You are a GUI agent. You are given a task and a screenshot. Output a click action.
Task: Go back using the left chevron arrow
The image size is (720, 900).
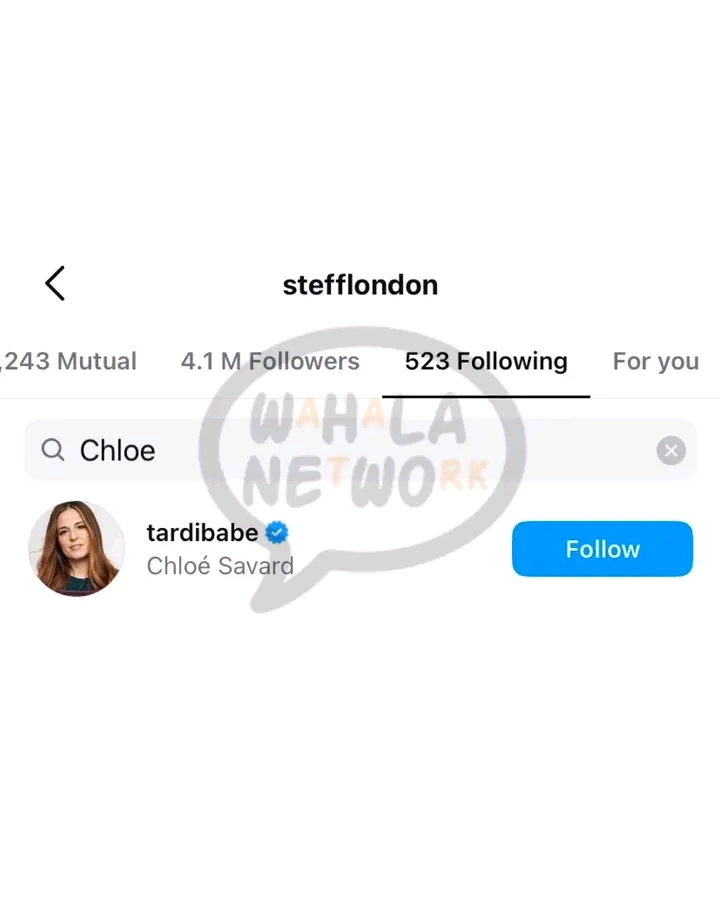coord(55,284)
